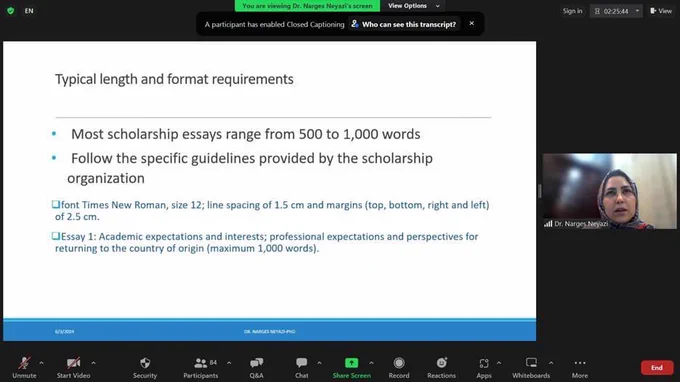The image size is (680, 382).
Task: Change layout with the View button
Action: [x=661, y=11]
